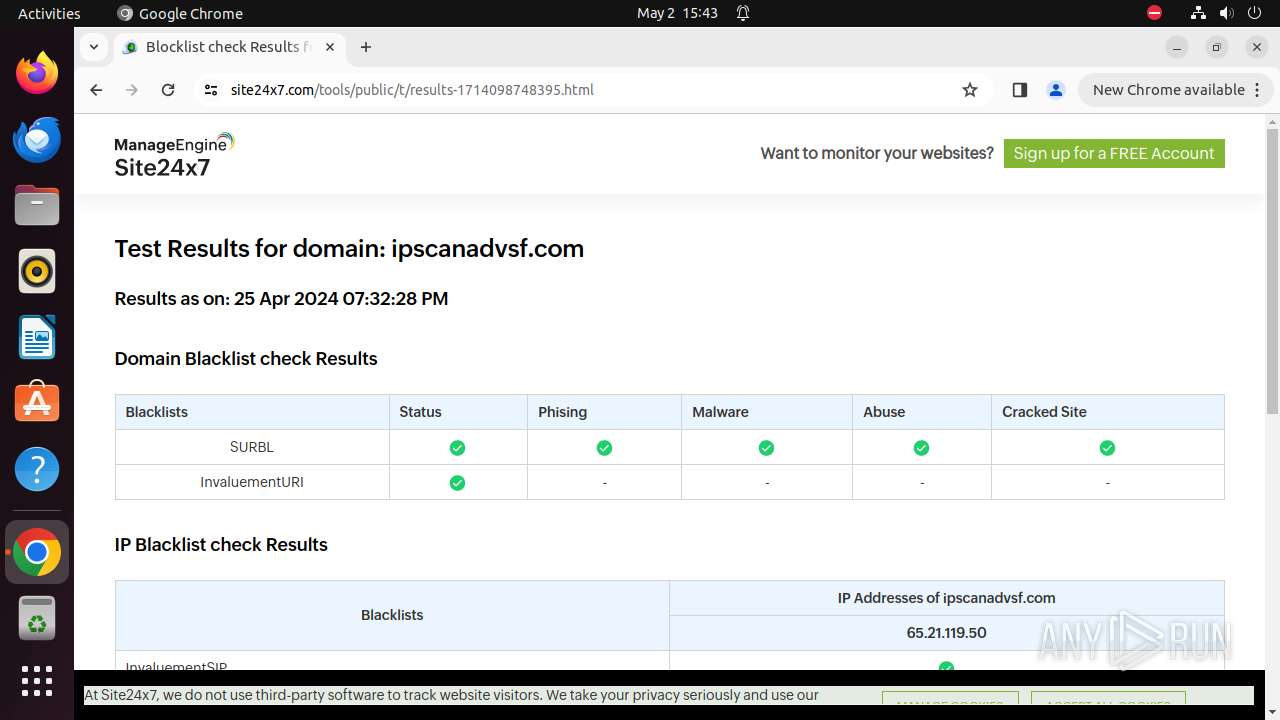
Task: Select the SURBL blacklist cell
Action: pyautogui.click(x=252, y=447)
